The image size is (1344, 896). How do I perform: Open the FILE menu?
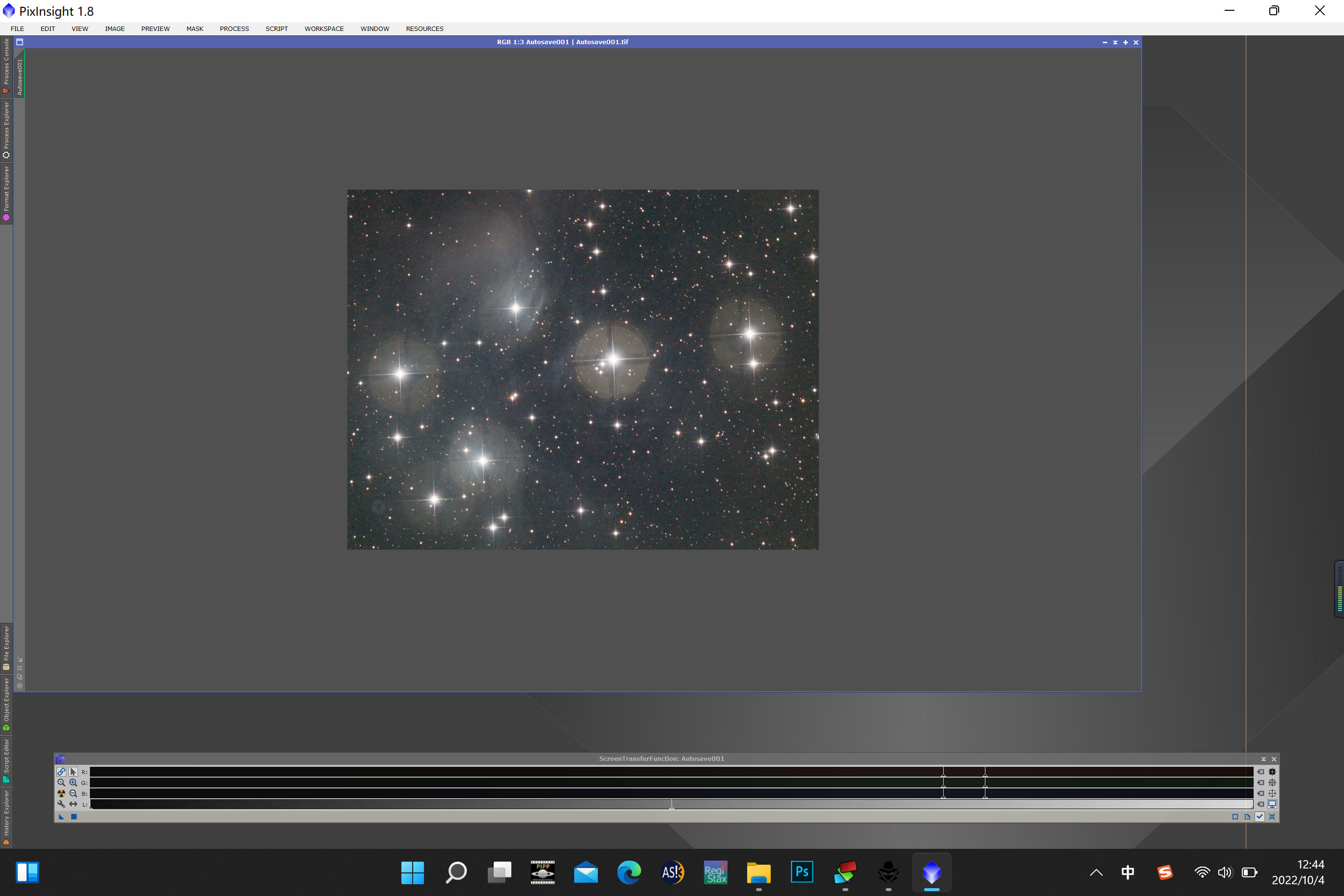pyautogui.click(x=17, y=28)
